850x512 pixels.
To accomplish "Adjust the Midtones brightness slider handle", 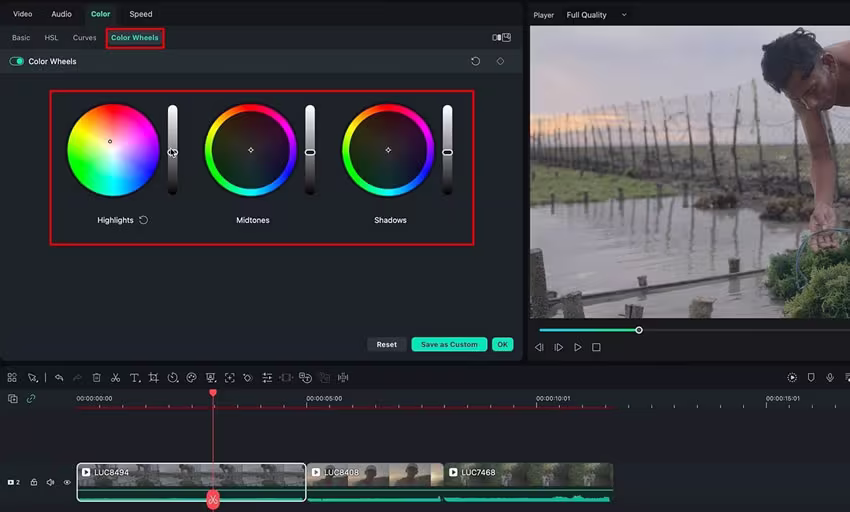I will pyautogui.click(x=310, y=152).
